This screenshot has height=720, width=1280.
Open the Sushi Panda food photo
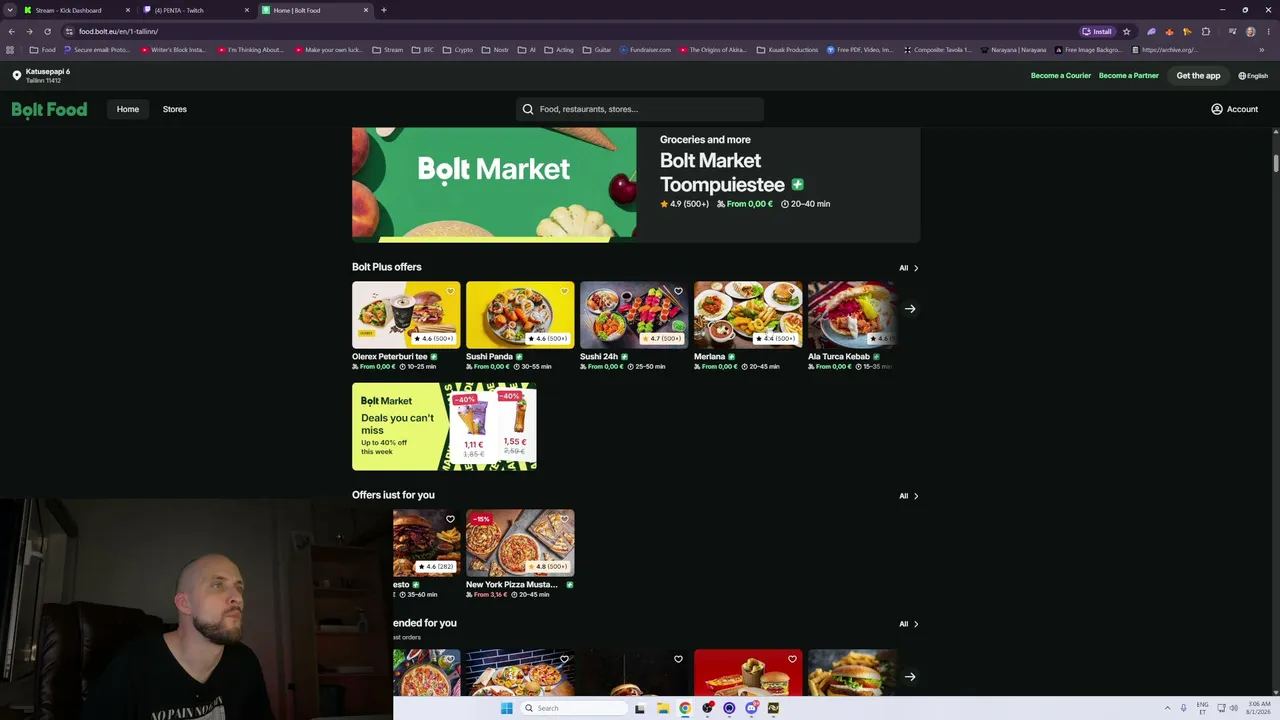click(520, 315)
